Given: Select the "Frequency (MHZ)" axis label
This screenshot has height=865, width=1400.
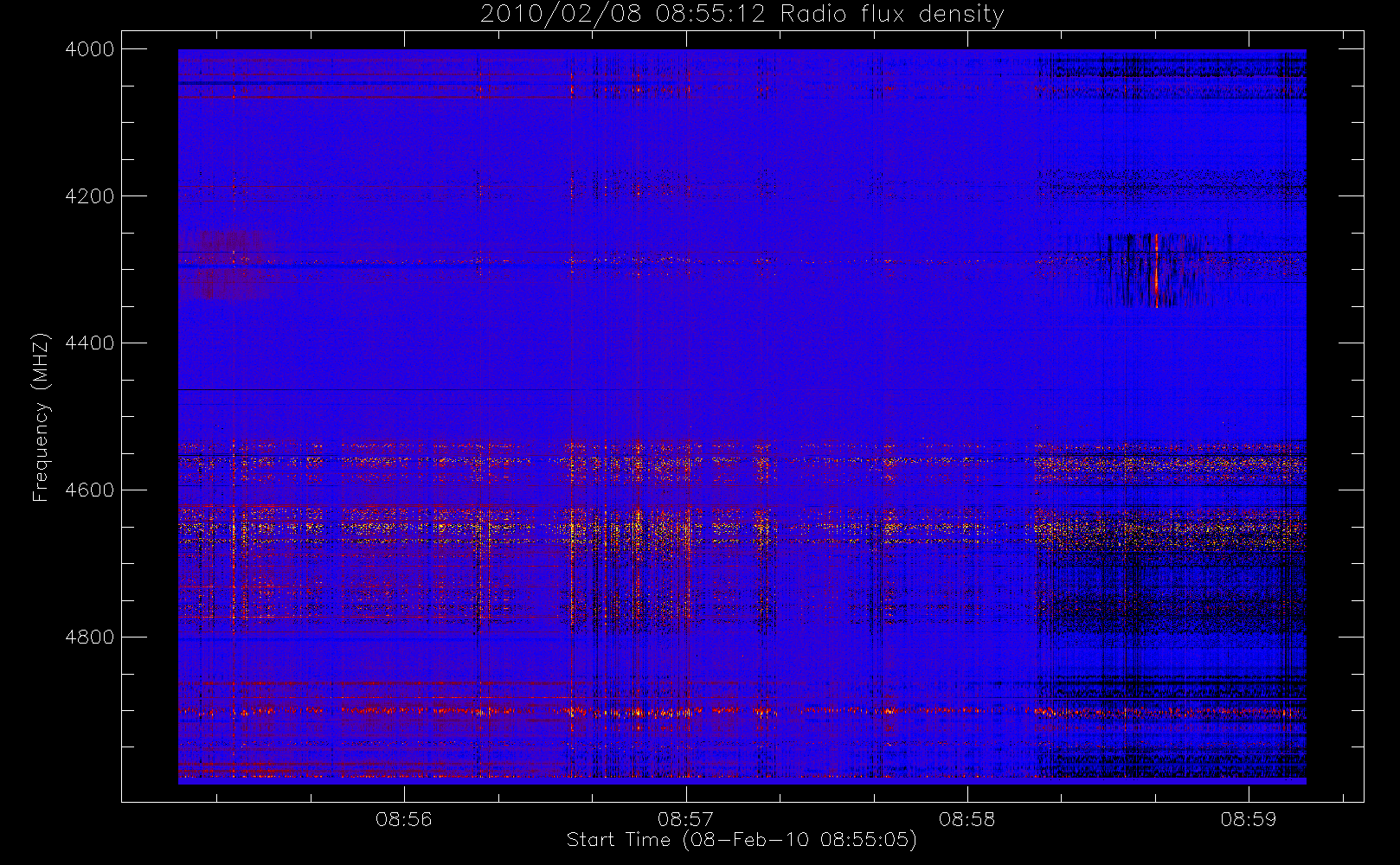Looking at the screenshot, I should (40, 418).
